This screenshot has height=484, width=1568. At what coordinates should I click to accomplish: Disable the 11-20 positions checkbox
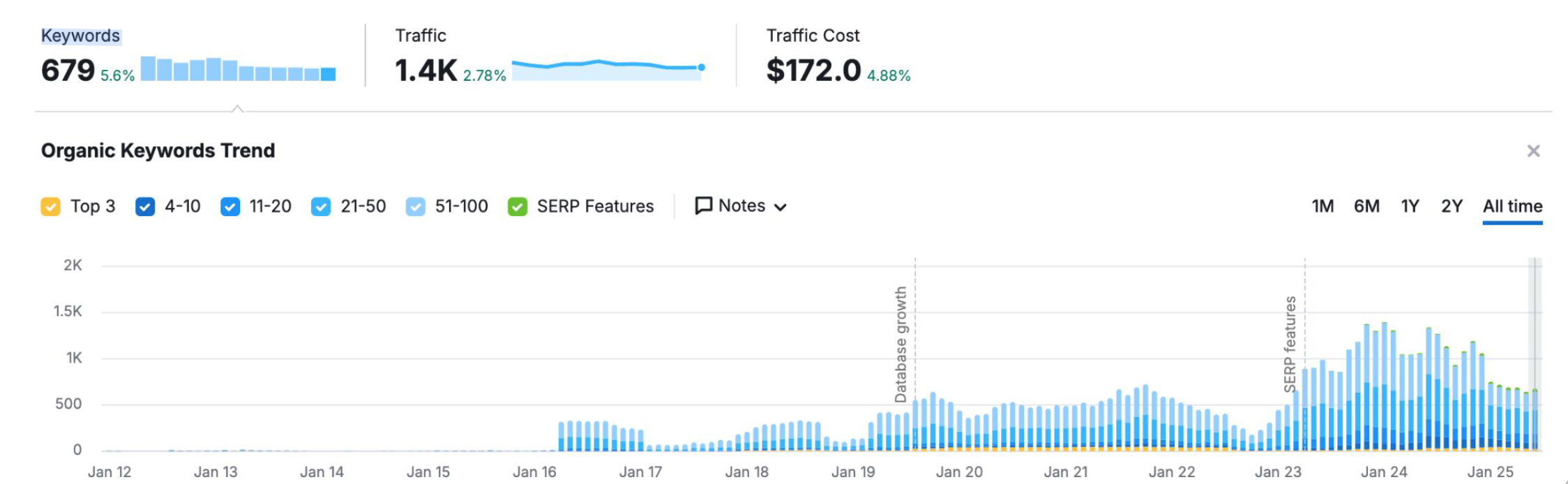230,207
